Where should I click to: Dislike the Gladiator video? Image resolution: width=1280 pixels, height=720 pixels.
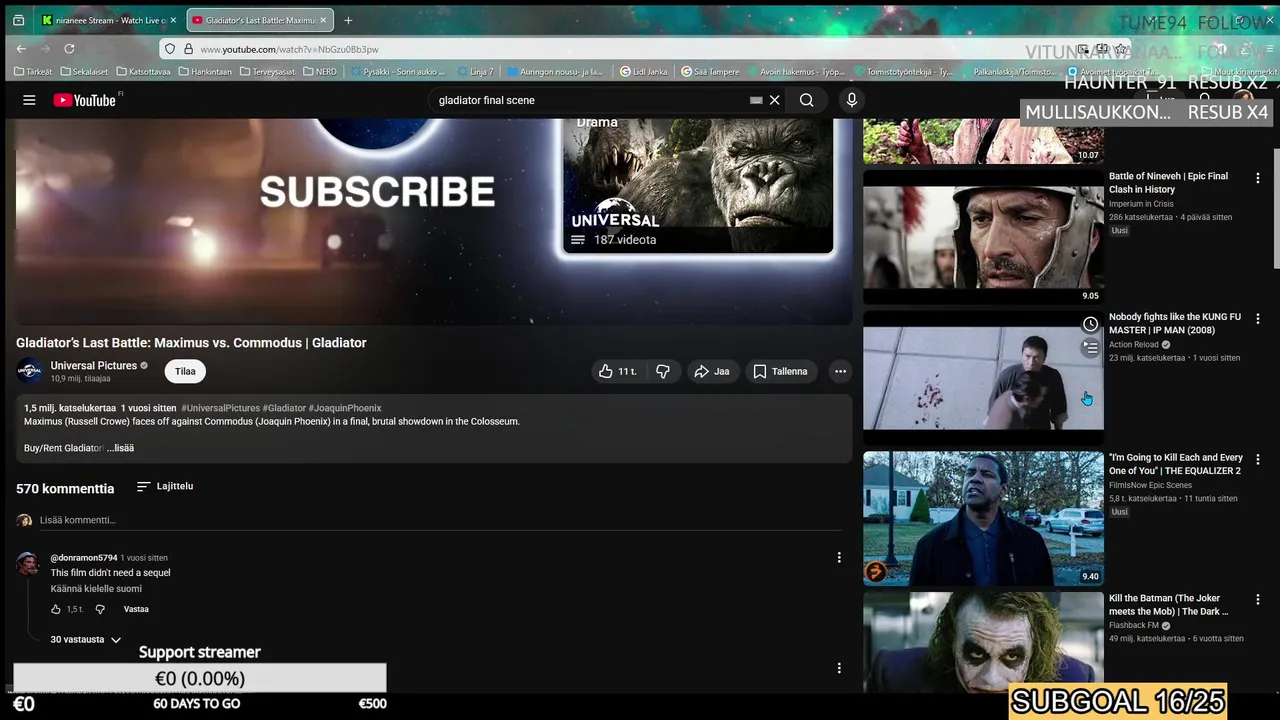662,371
